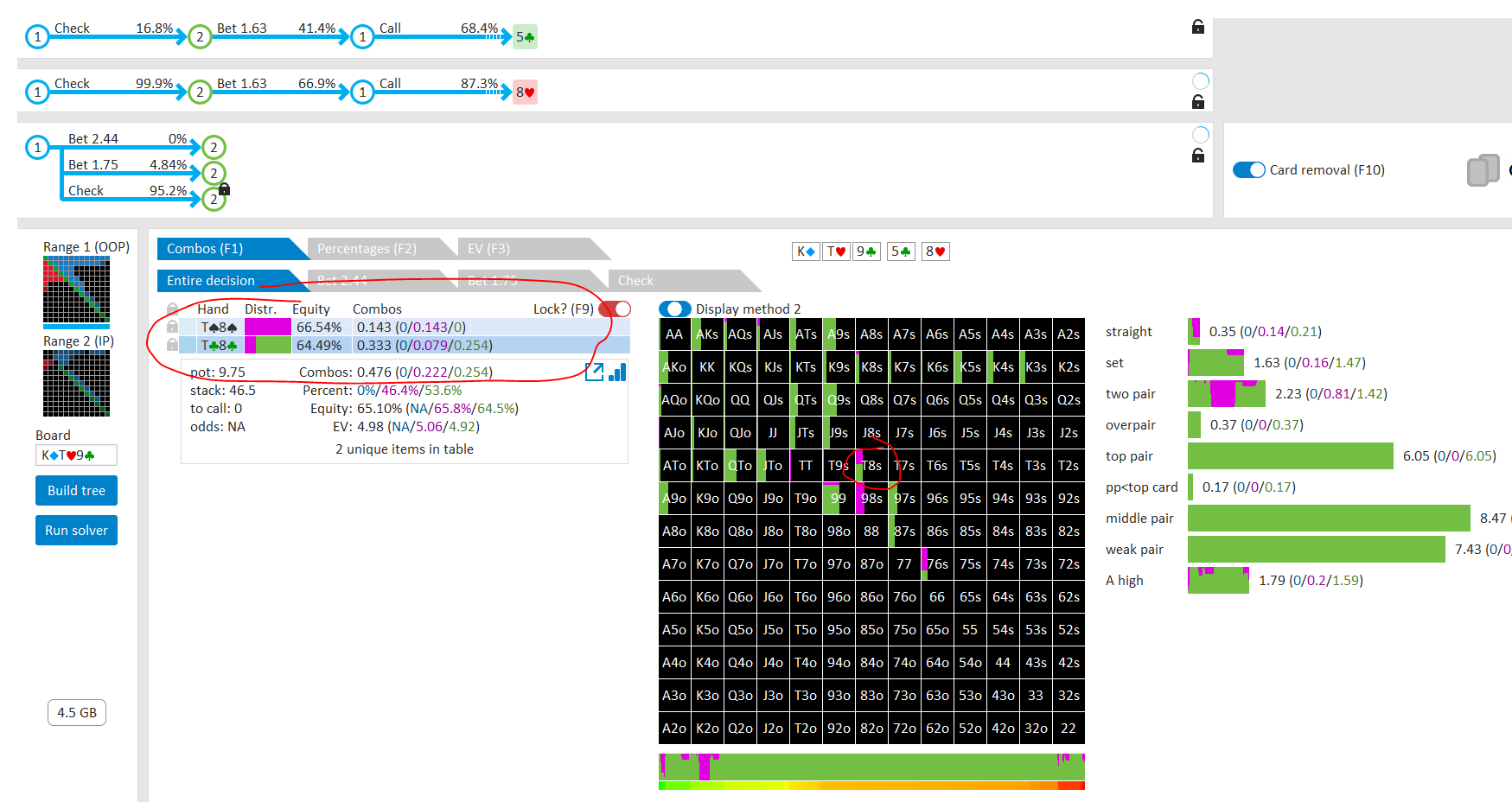
Task: Select the K♦ board card
Action: click(x=806, y=251)
